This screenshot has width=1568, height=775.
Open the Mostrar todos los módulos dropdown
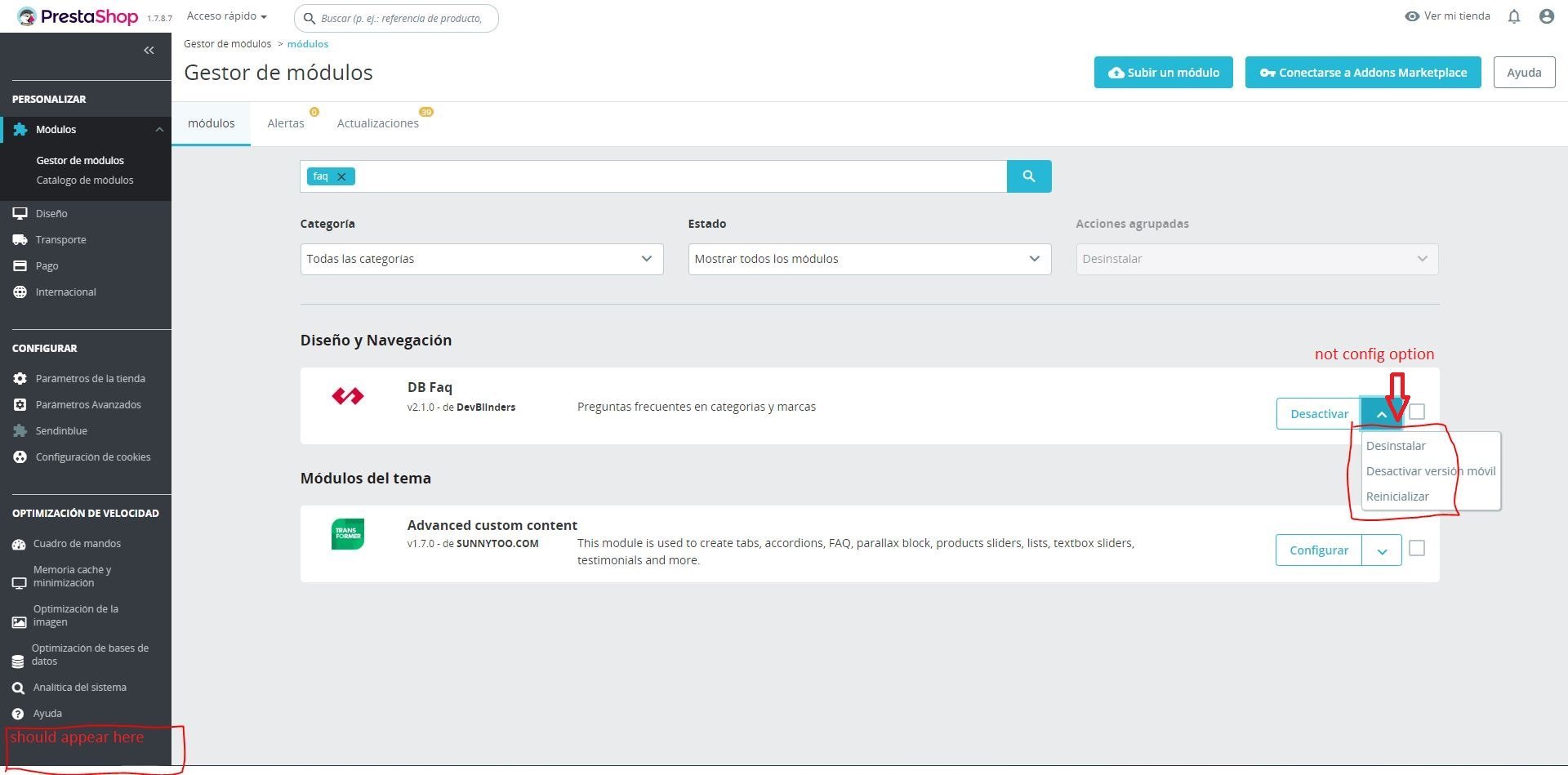pos(870,259)
